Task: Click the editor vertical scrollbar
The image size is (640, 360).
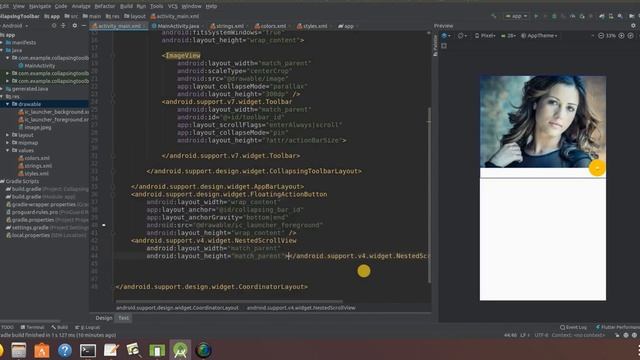Action: click(429, 195)
